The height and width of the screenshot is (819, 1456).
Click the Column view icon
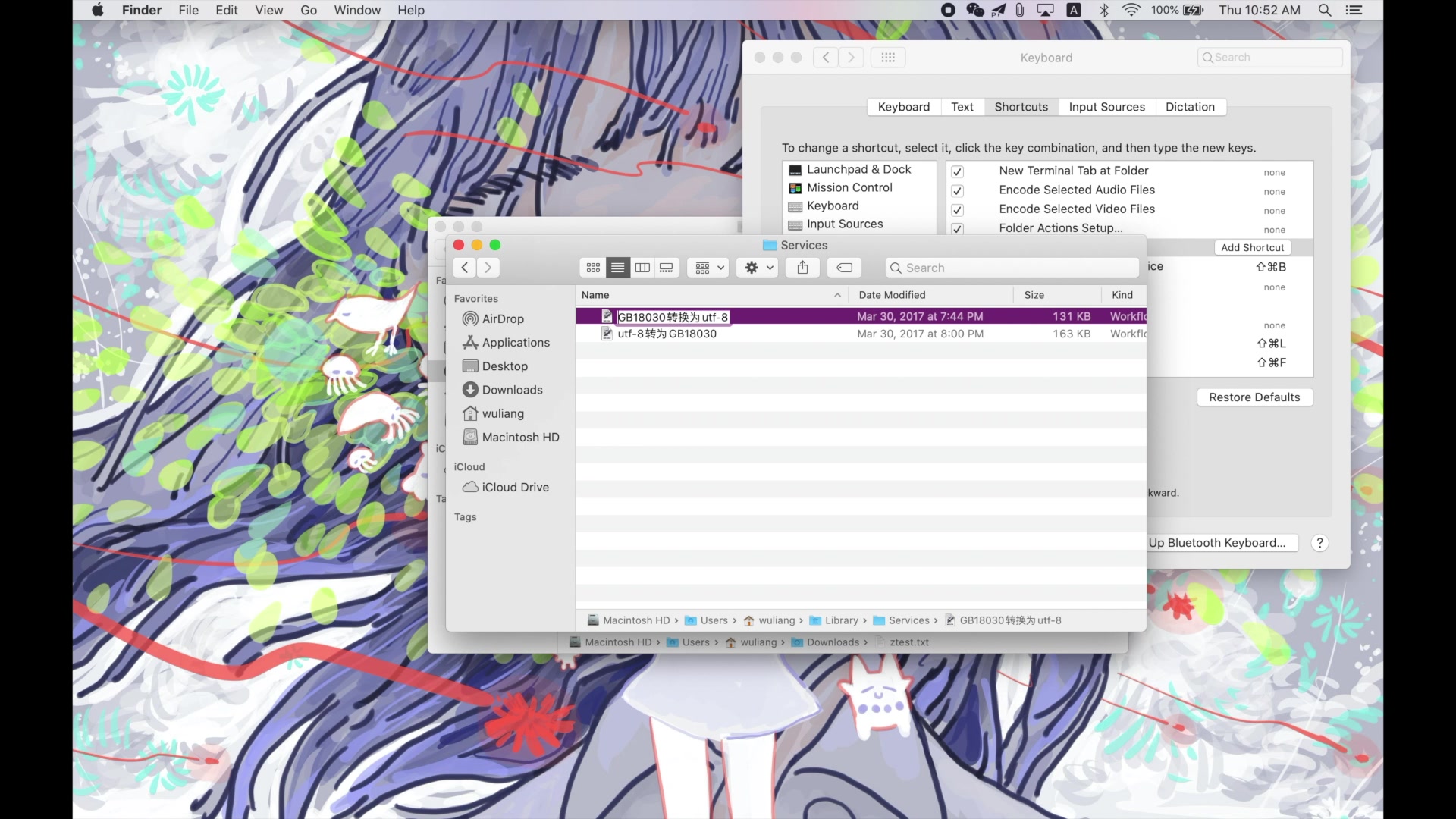tap(642, 267)
